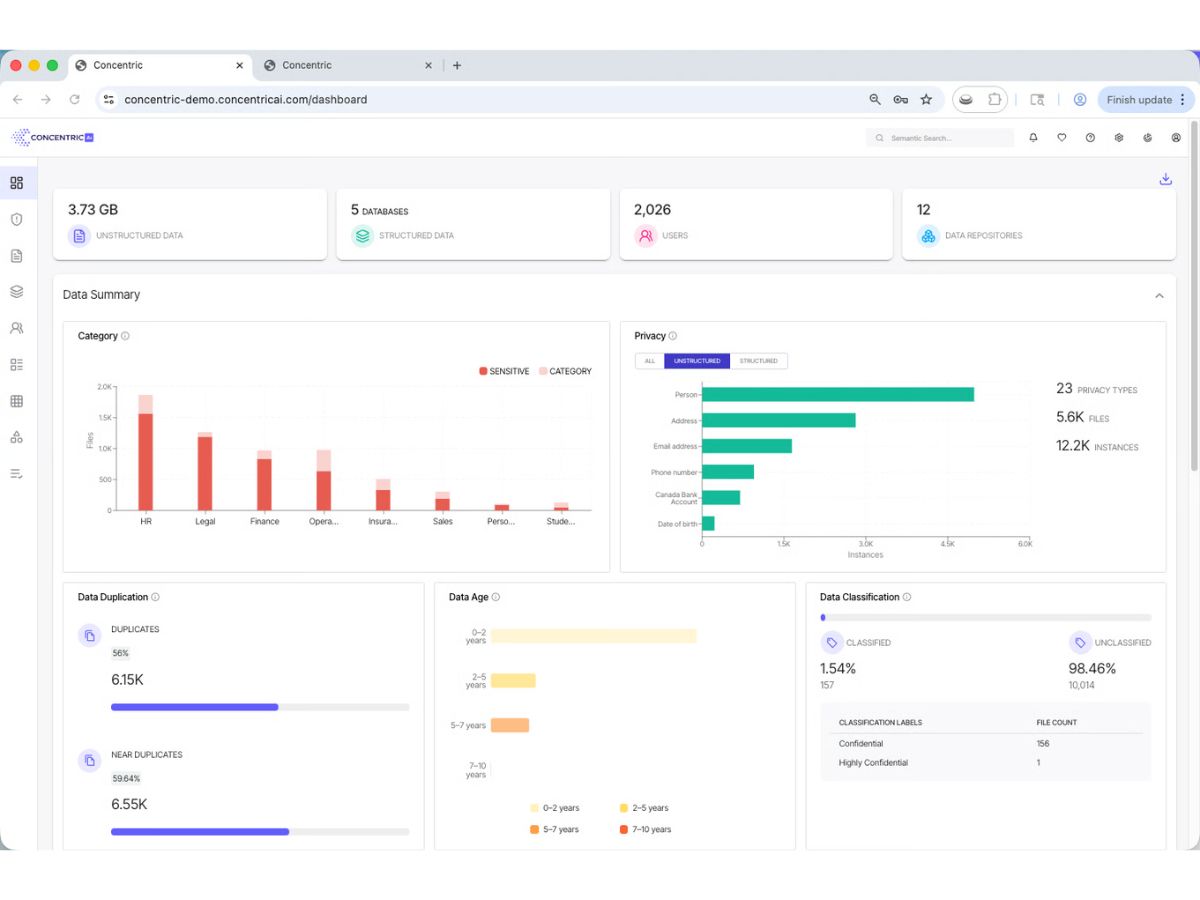Collapse the Data Summary section
The height and width of the screenshot is (900, 1200).
(x=1160, y=296)
